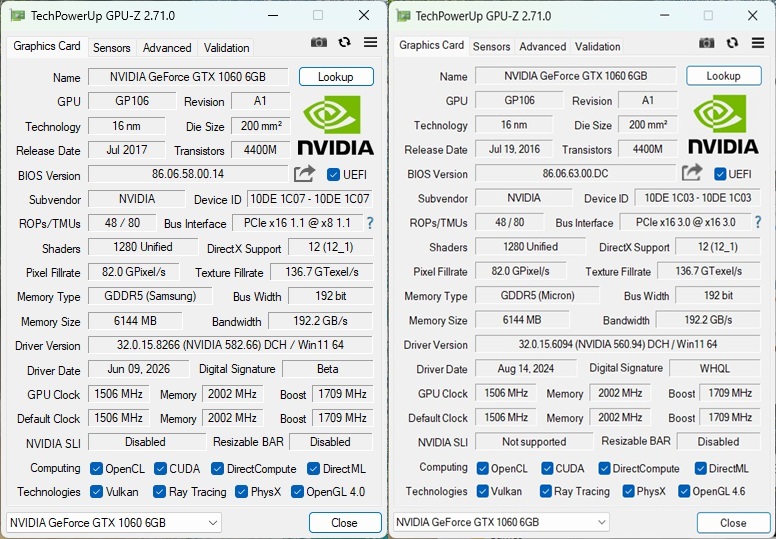776x539 pixels.
Task: Switch to Validation tab in left window
Action: pos(226,48)
